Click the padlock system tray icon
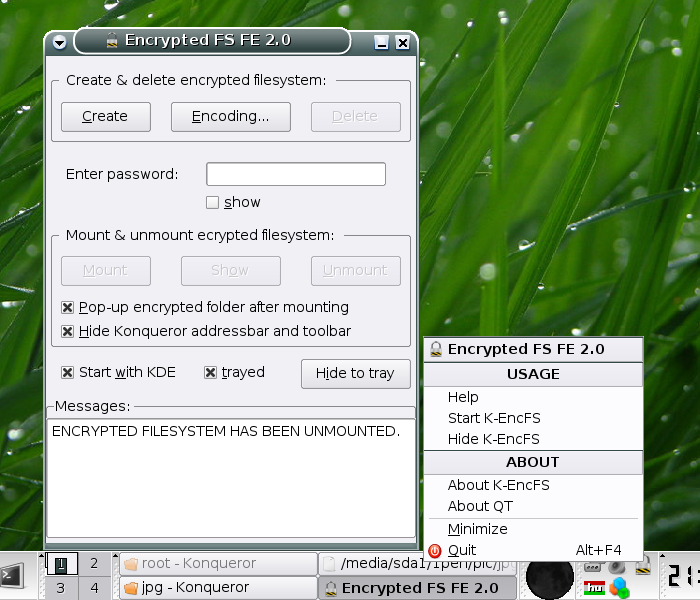Image resolution: width=700 pixels, height=600 pixels. [643, 566]
